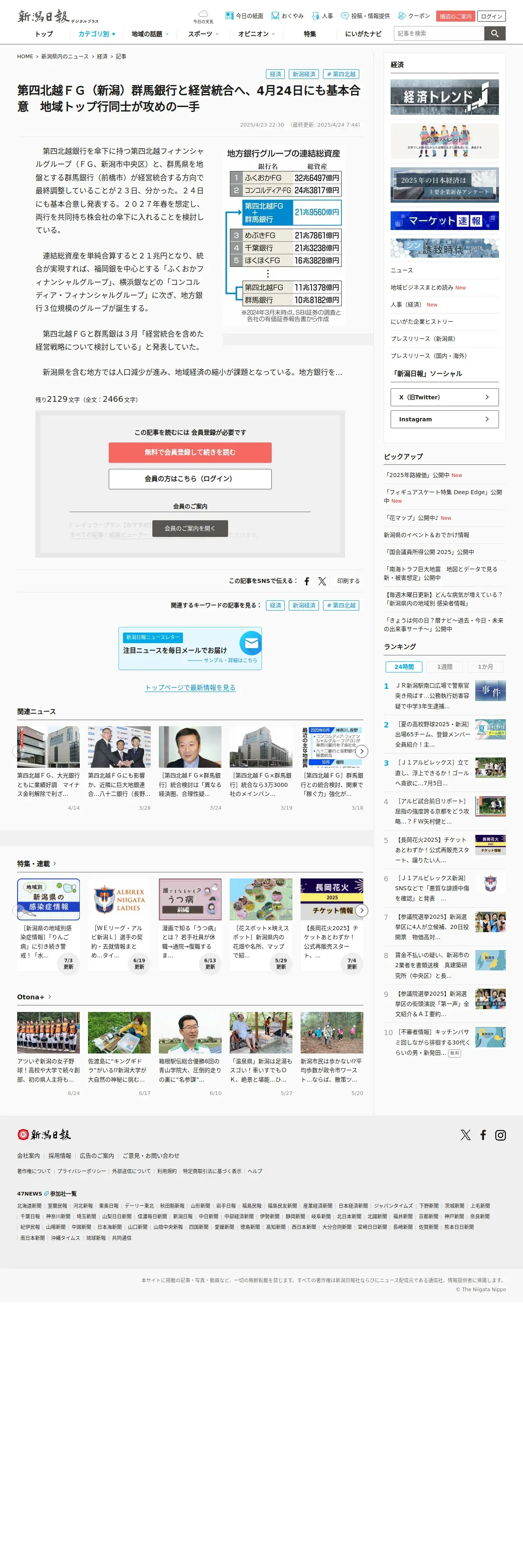Click the search magnifier button
The width and height of the screenshot is (523, 1568).
pyautogui.click(x=495, y=33)
